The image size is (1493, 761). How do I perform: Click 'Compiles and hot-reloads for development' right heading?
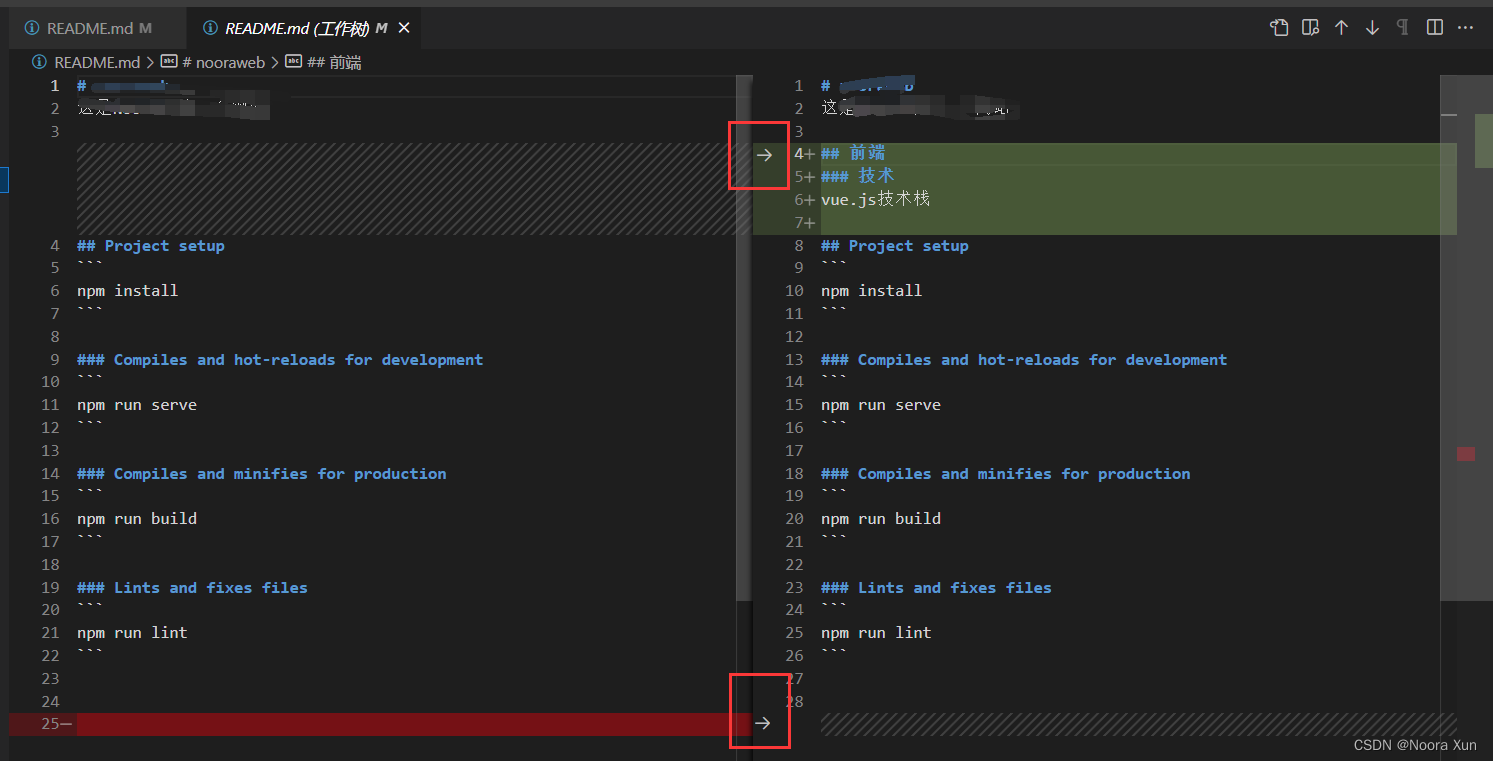click(1024, 360)
